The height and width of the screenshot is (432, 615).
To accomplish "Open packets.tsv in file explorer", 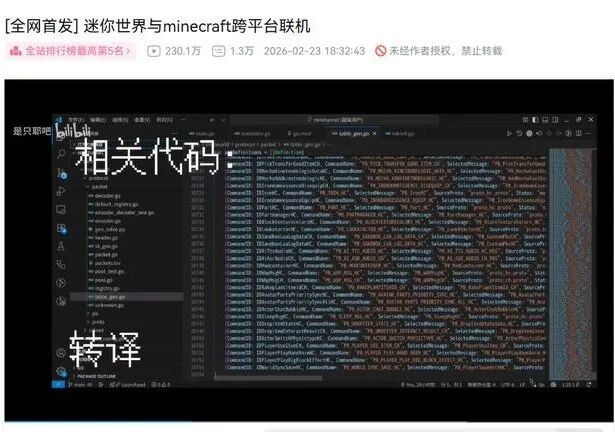I will coord(105,263).
